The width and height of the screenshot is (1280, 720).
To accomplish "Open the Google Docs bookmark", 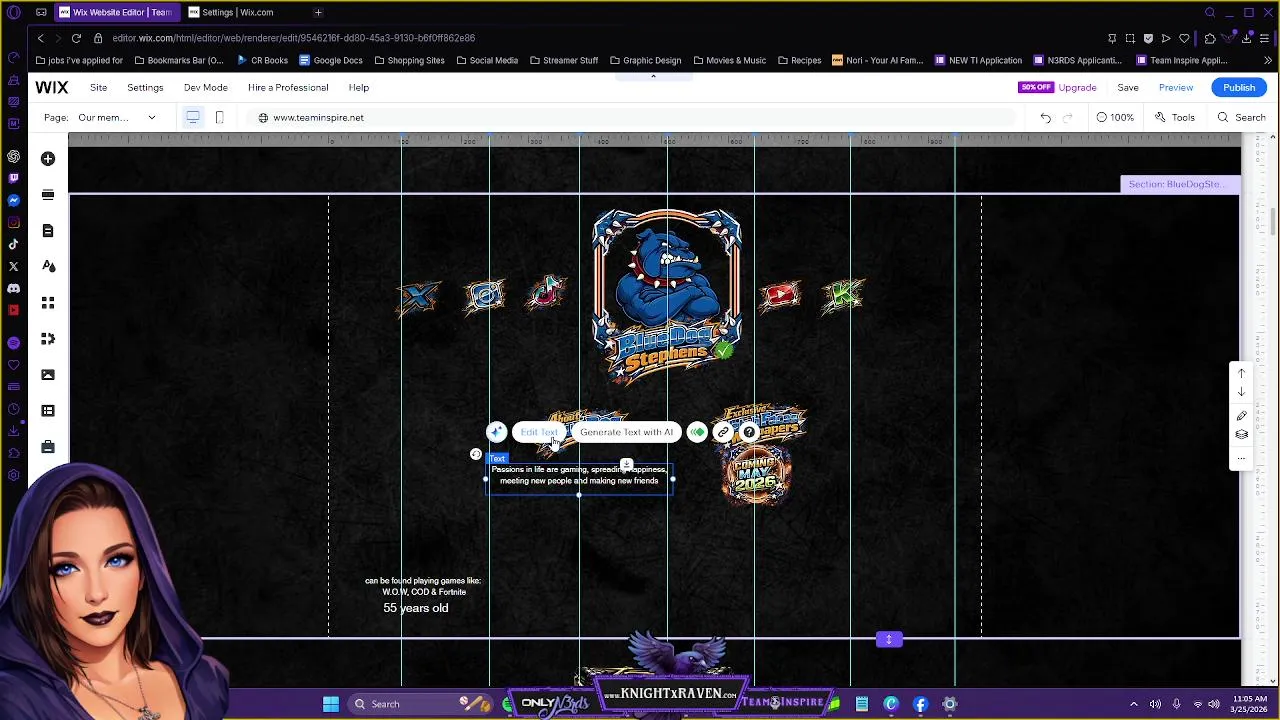I will click(330, 60).
